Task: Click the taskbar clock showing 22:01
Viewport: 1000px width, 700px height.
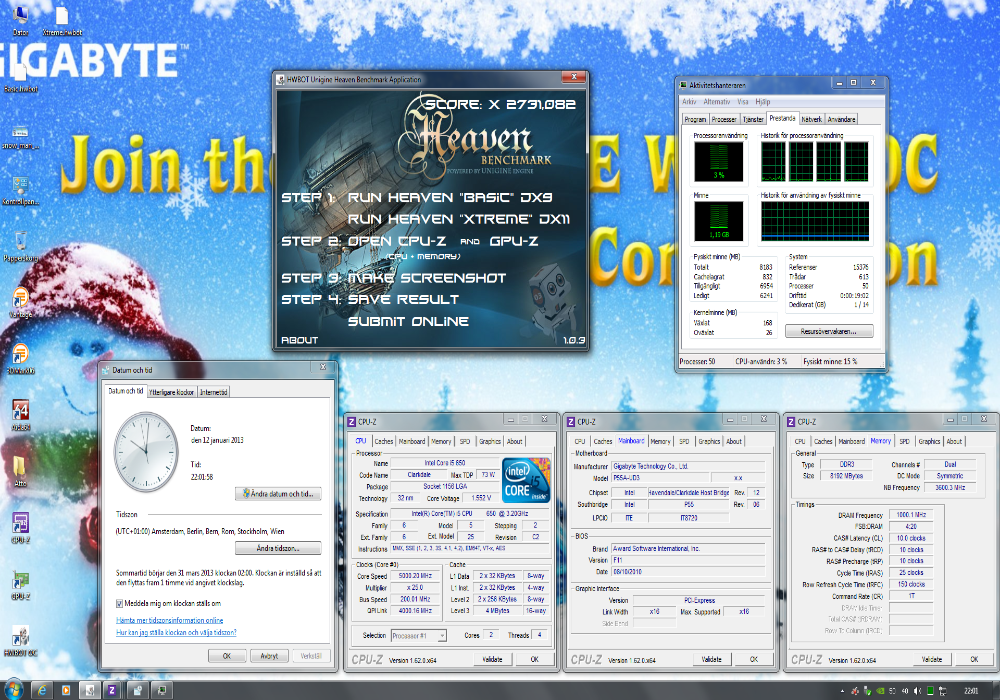Action: click(x=971, y=690)
